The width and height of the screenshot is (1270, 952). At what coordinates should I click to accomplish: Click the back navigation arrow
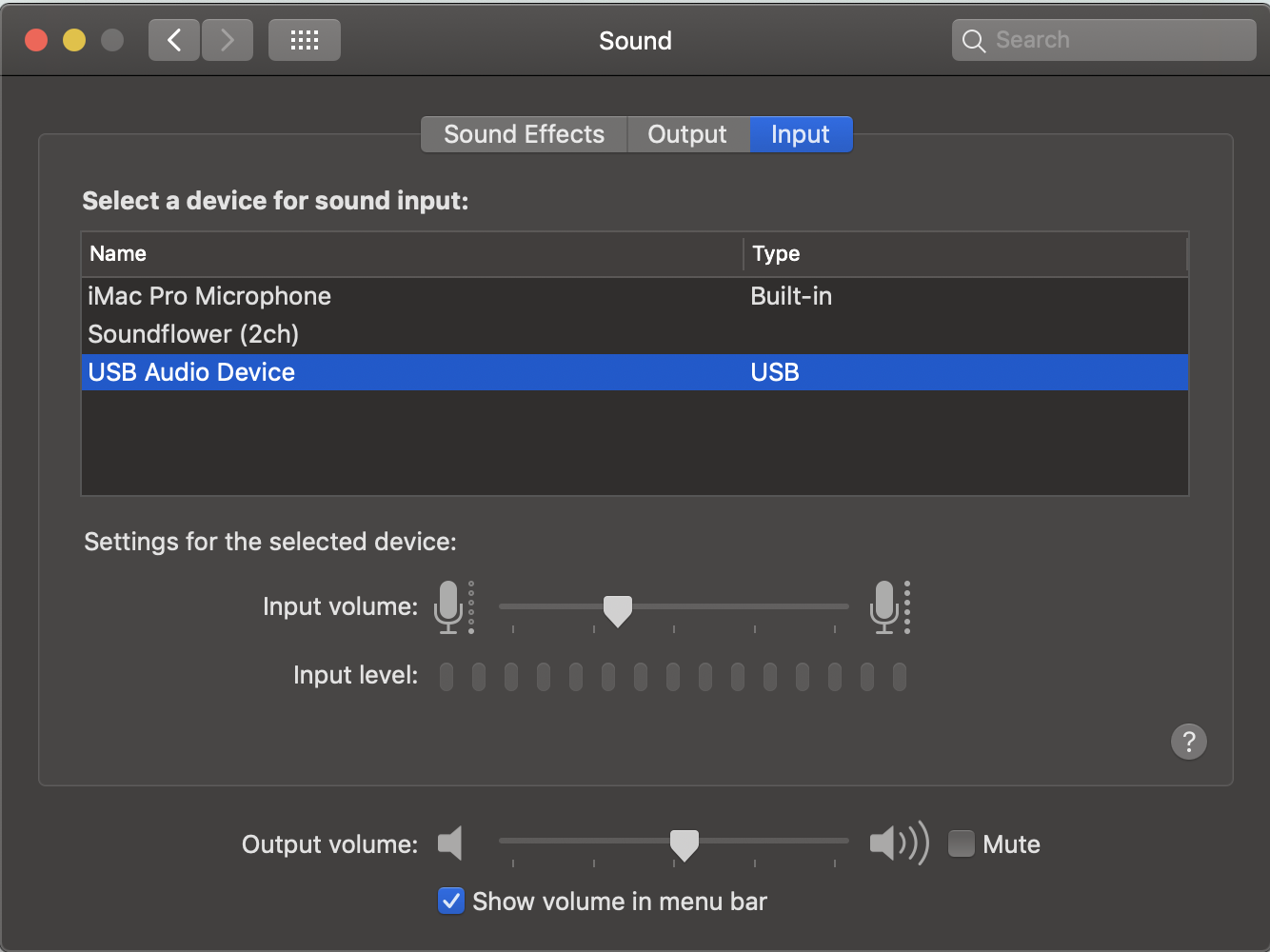pos(174,40)
